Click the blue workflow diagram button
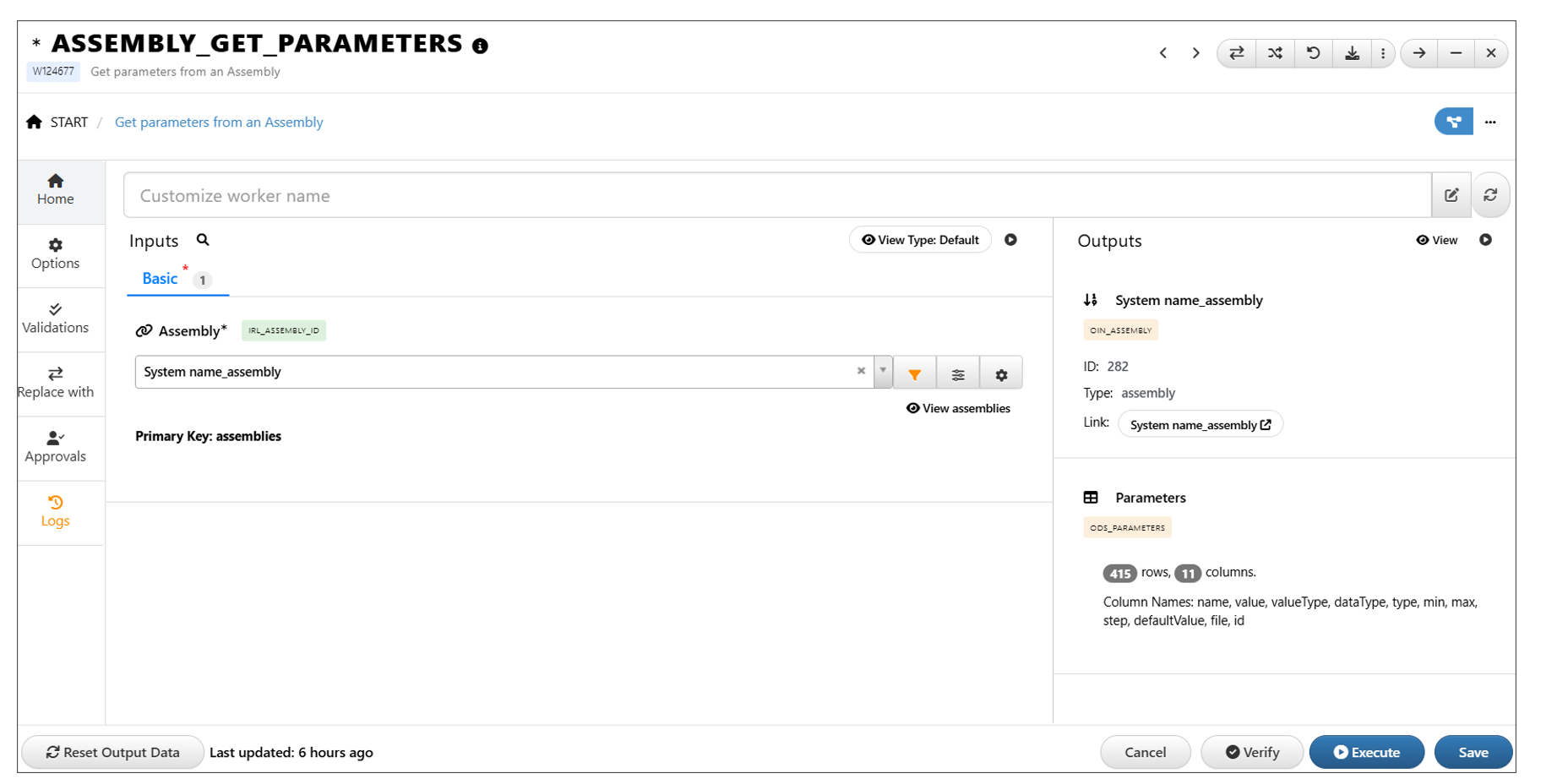This screenshot has height=779, width=1568. 1453,122
